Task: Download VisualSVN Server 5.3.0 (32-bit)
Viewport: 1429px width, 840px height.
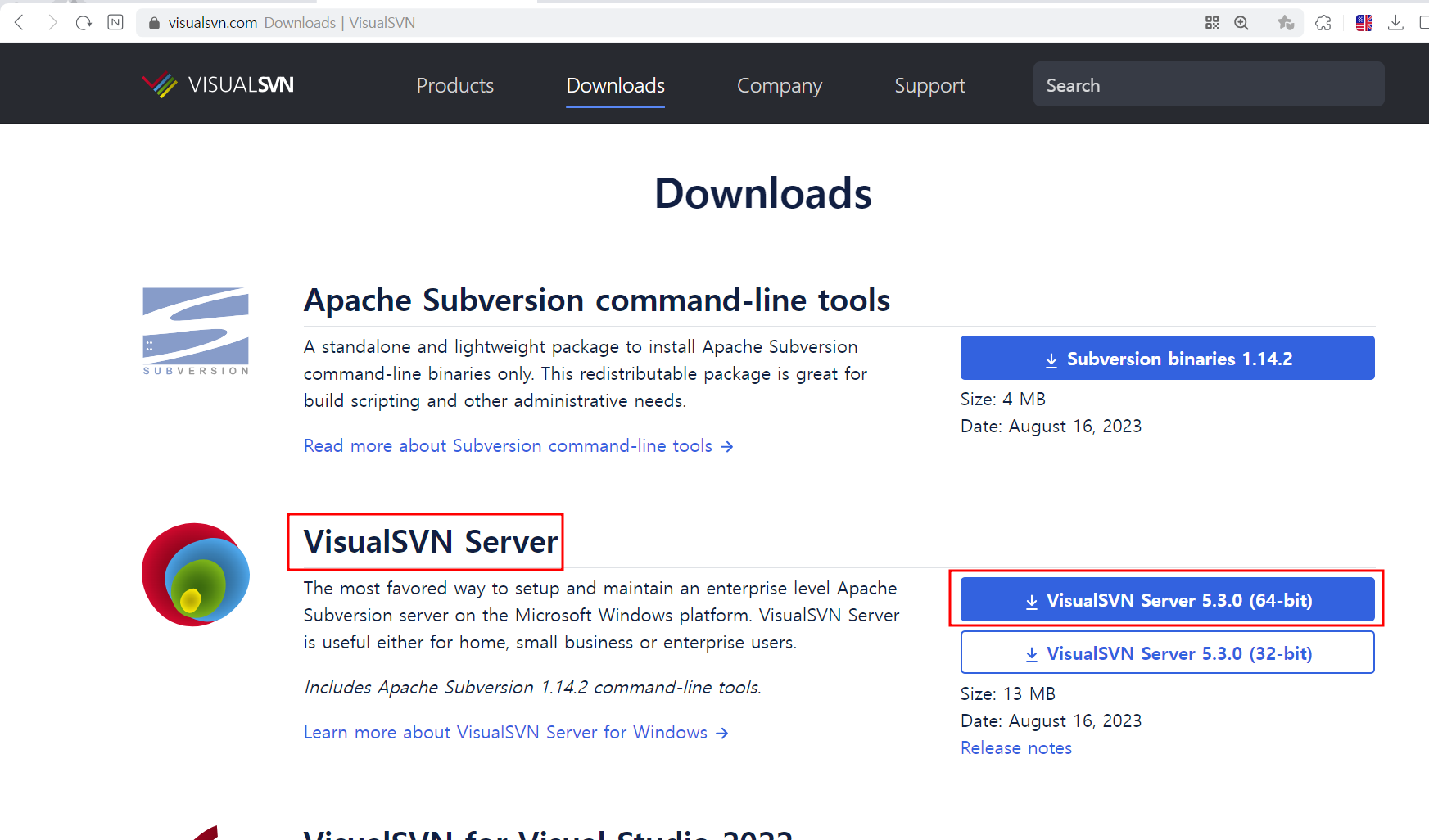Action: pos(1168,653)
